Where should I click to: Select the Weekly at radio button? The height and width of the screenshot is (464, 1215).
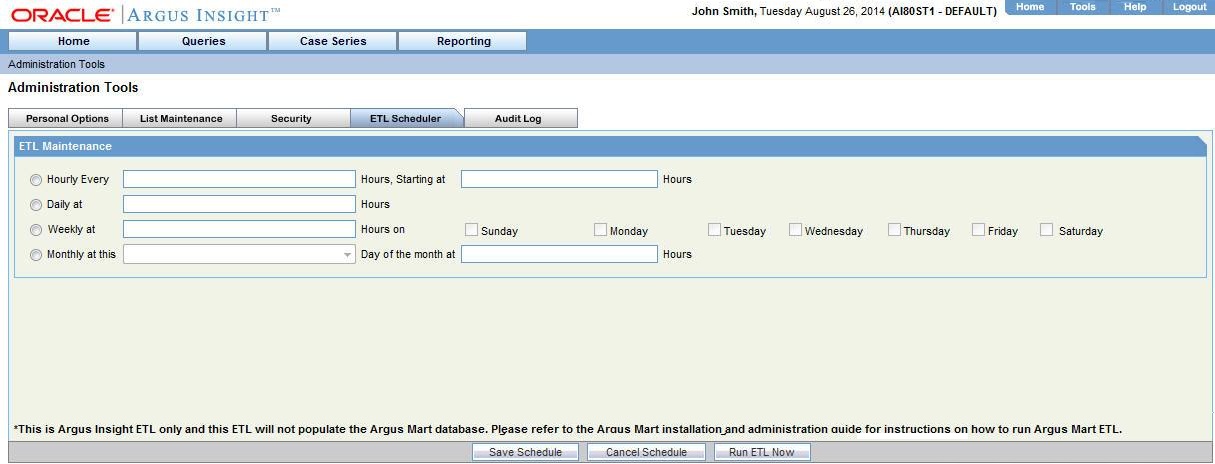[36, 230]
